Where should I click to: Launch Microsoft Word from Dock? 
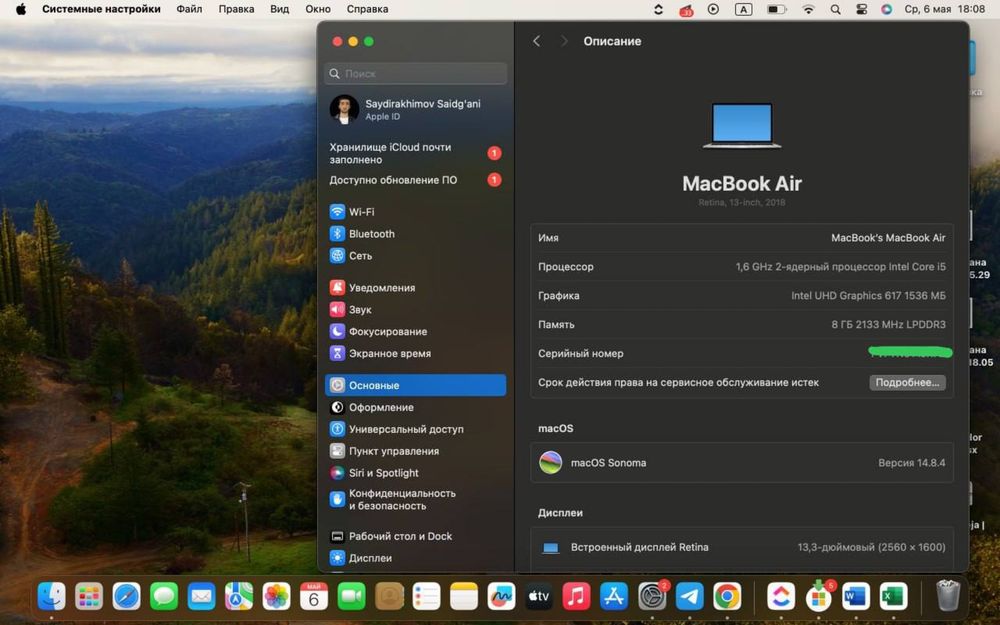[856, 597]
